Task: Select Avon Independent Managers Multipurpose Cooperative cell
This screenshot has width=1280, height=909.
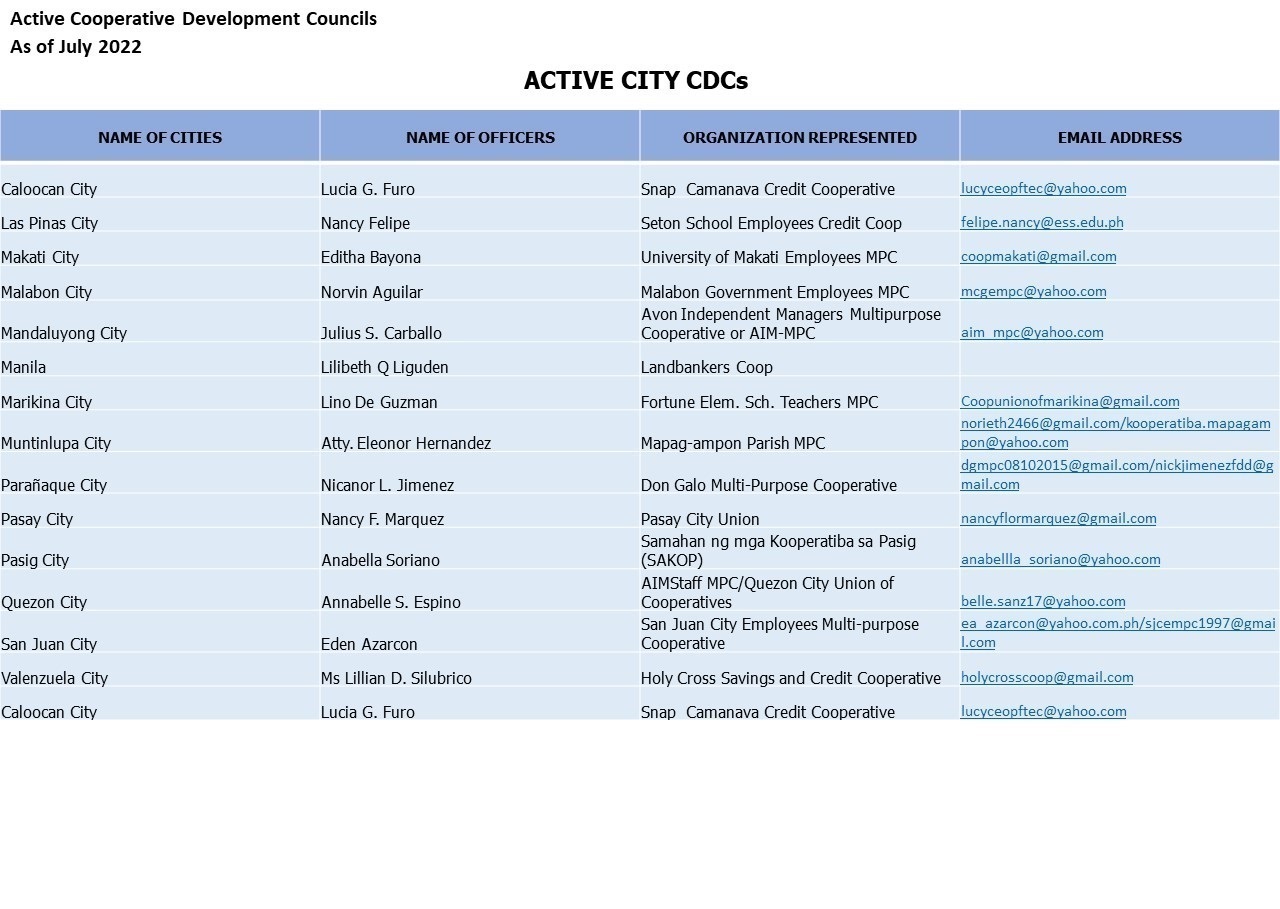Action: click(x=800, y=323)
